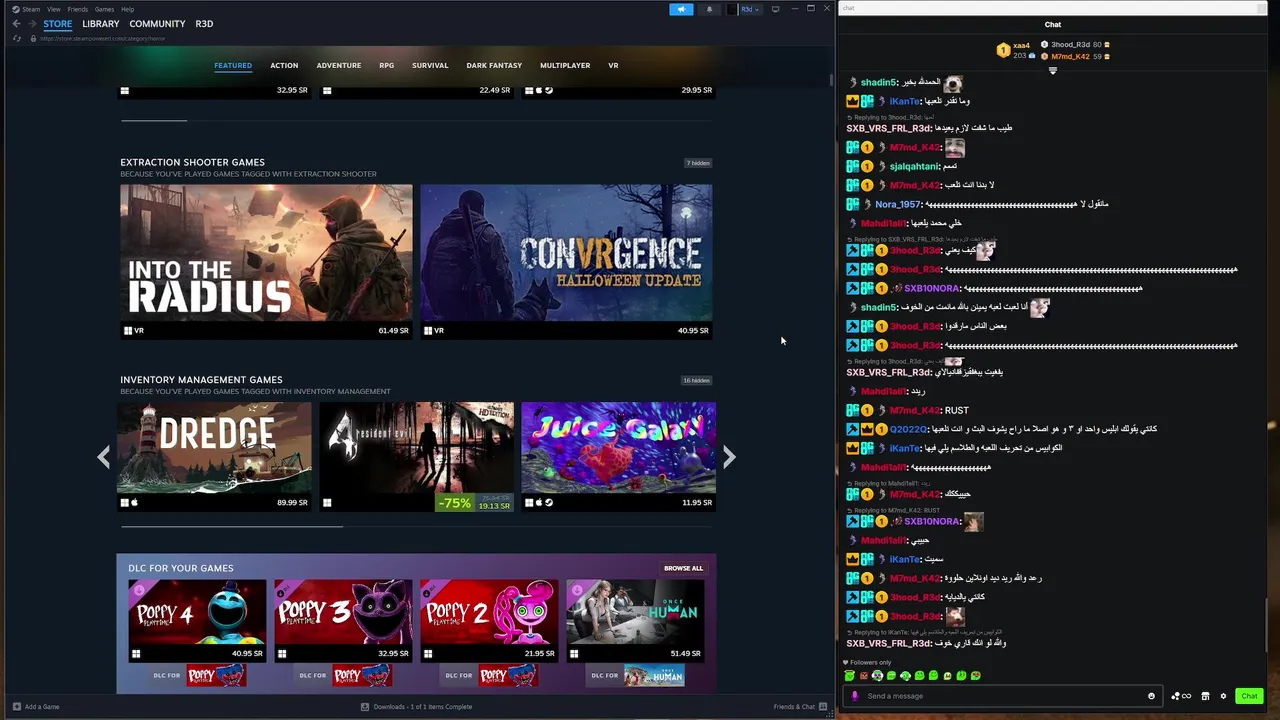
Task: Select the VR category tab
Action: coord(613,66)
